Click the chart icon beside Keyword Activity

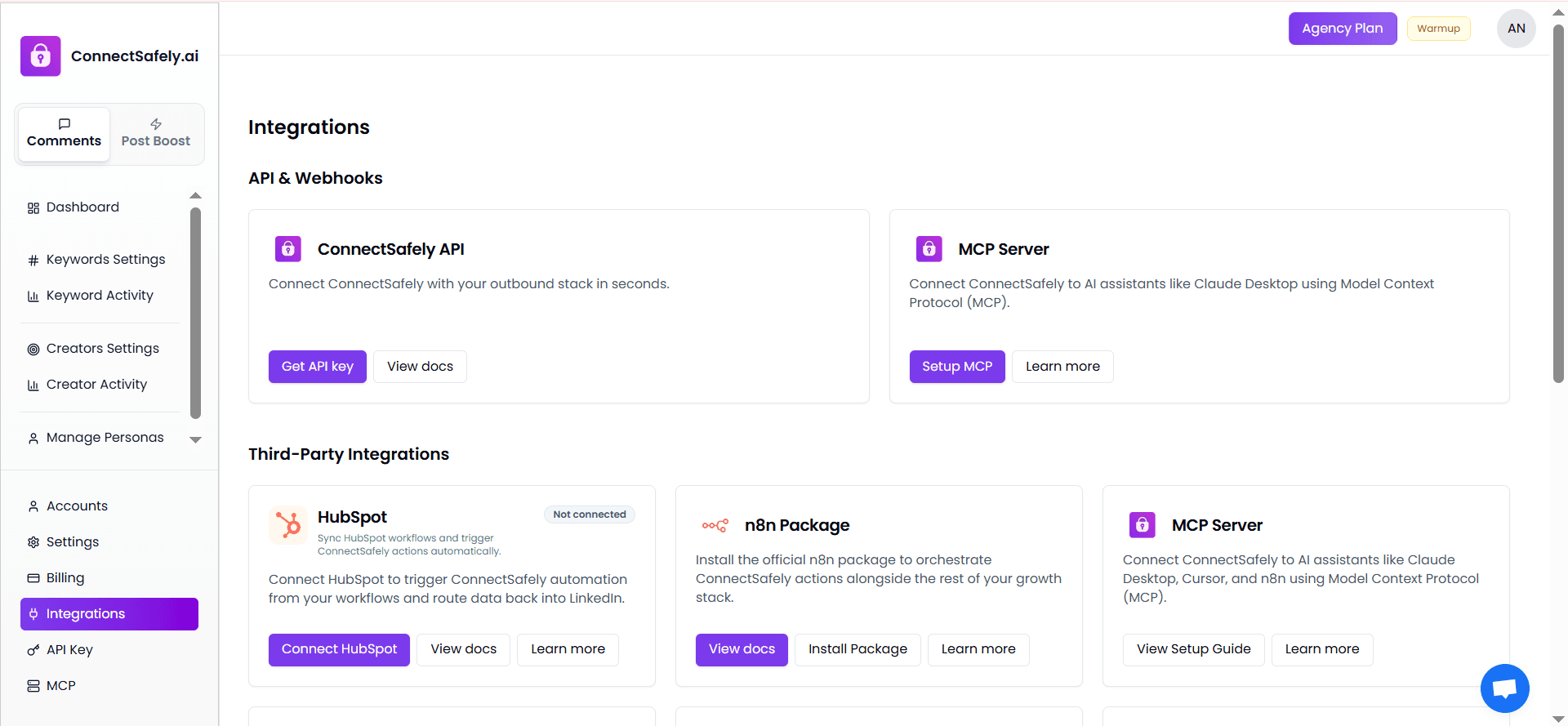point(33,296)
